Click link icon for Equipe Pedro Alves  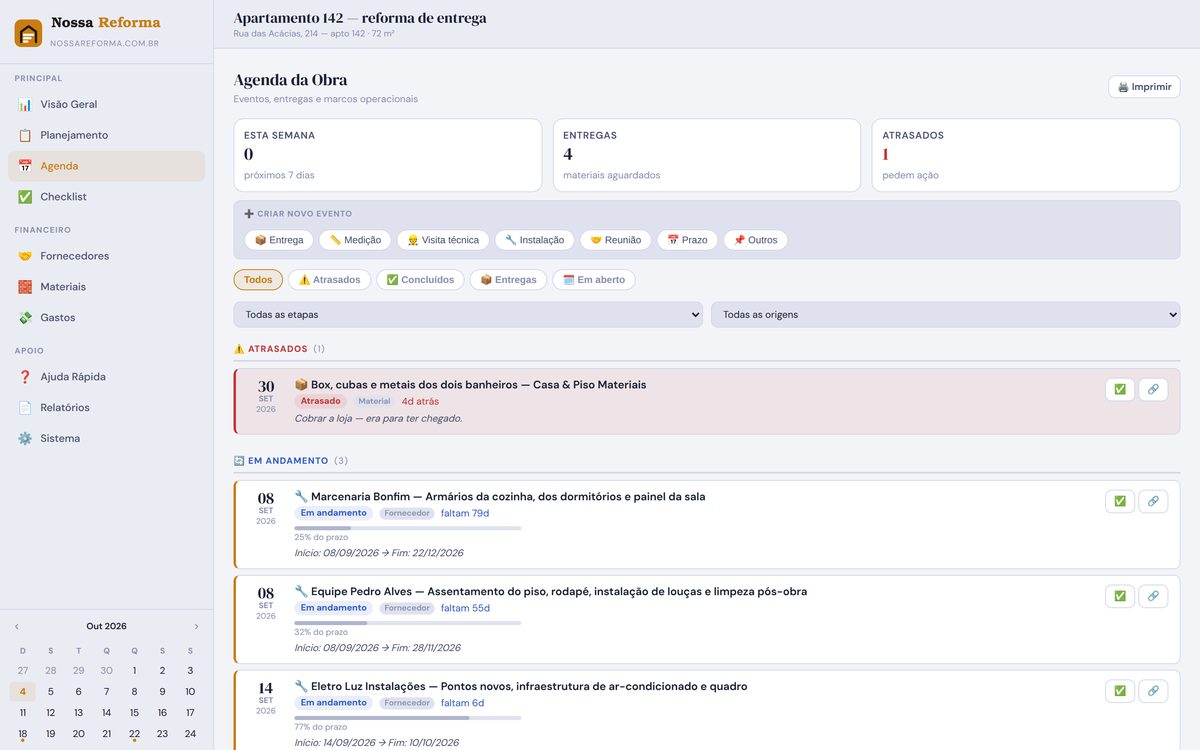[x=1153, y=596]
